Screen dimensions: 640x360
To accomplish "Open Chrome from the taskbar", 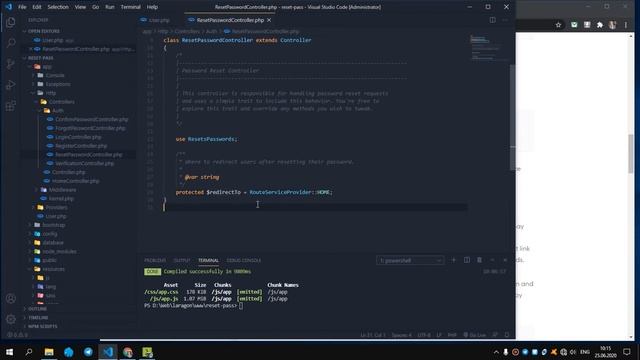I will pyautogui.click(x=128, y=352).
